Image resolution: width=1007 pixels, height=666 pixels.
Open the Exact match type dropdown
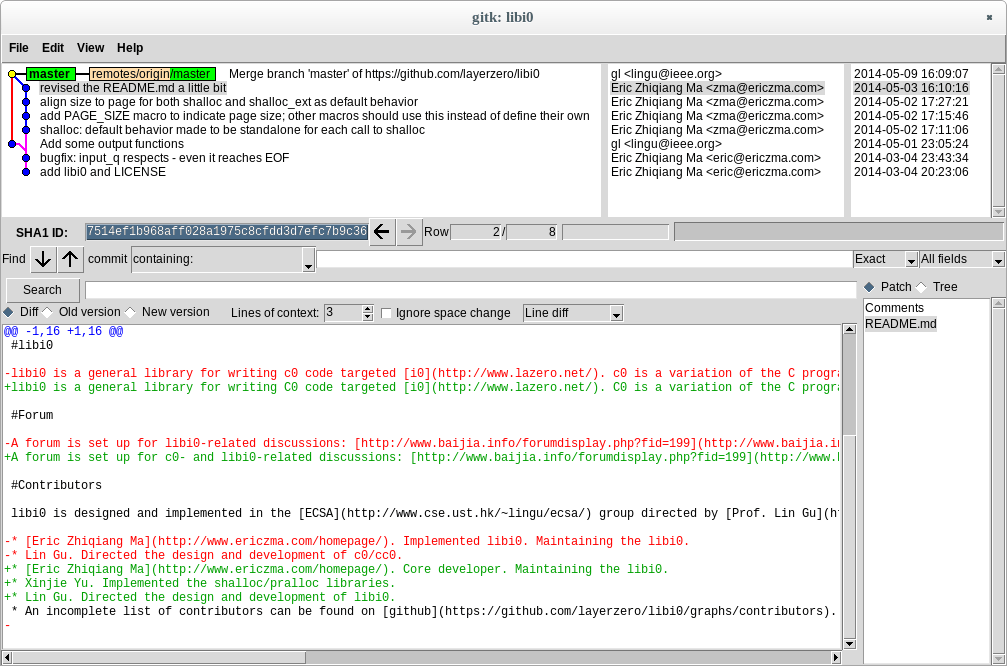pos(911,259)
